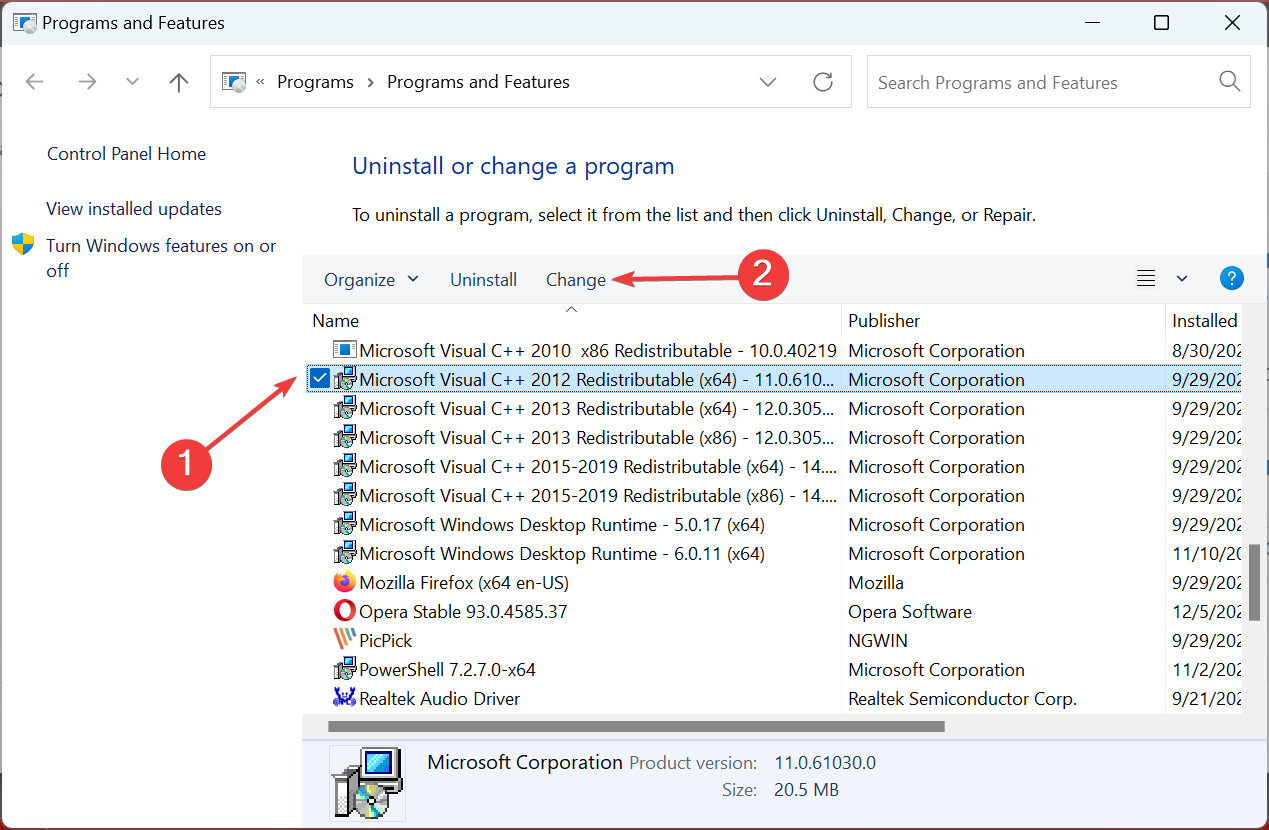The width and height of the screenshot is (1269, 830).
Task: Open the Recent locations chevron
Action: click(132, 82)
